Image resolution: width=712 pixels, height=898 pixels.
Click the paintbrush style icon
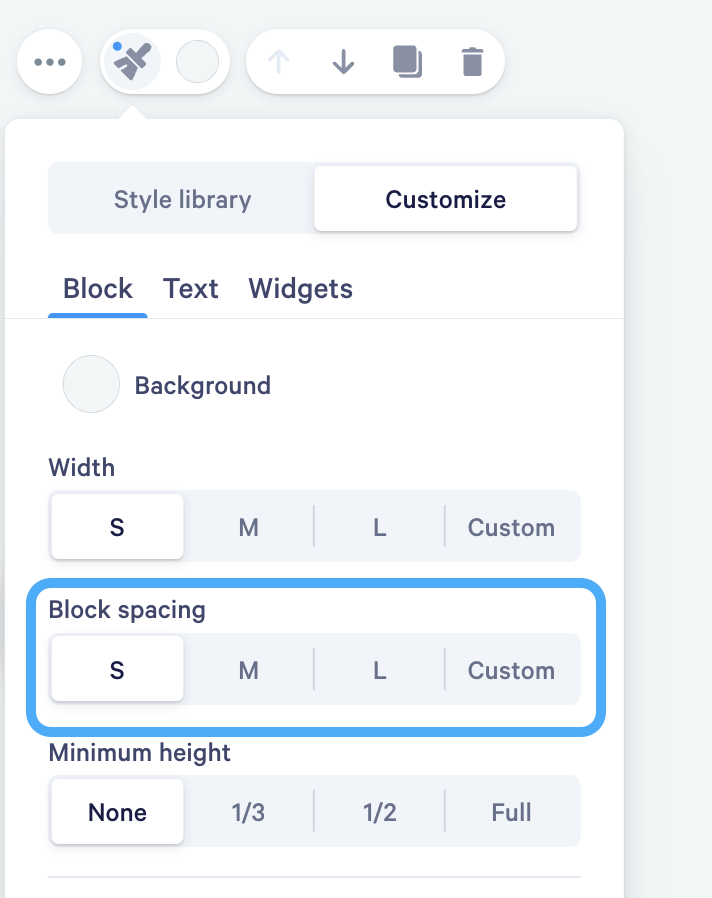point(132,61)
